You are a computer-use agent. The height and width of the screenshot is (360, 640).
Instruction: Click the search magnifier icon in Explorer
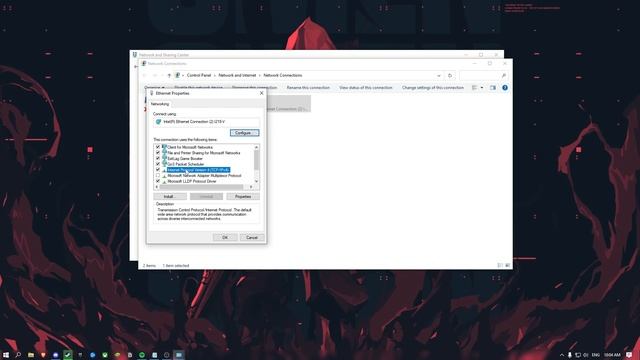click(x=504, y=76)
